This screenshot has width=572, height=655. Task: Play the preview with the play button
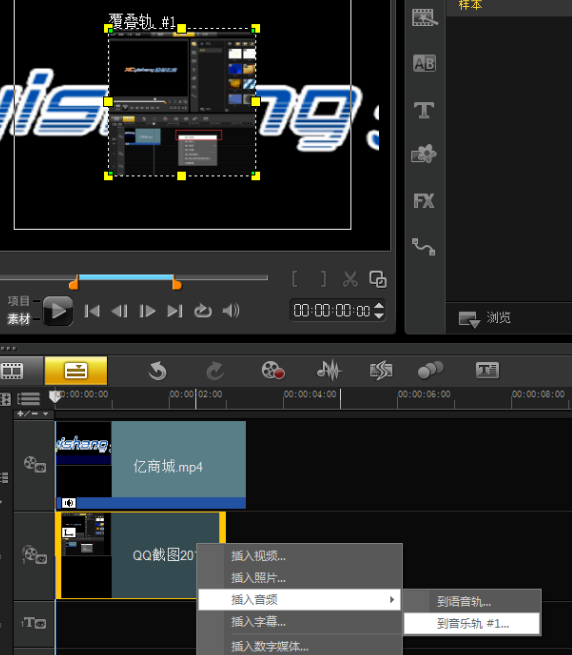[58, 311]
